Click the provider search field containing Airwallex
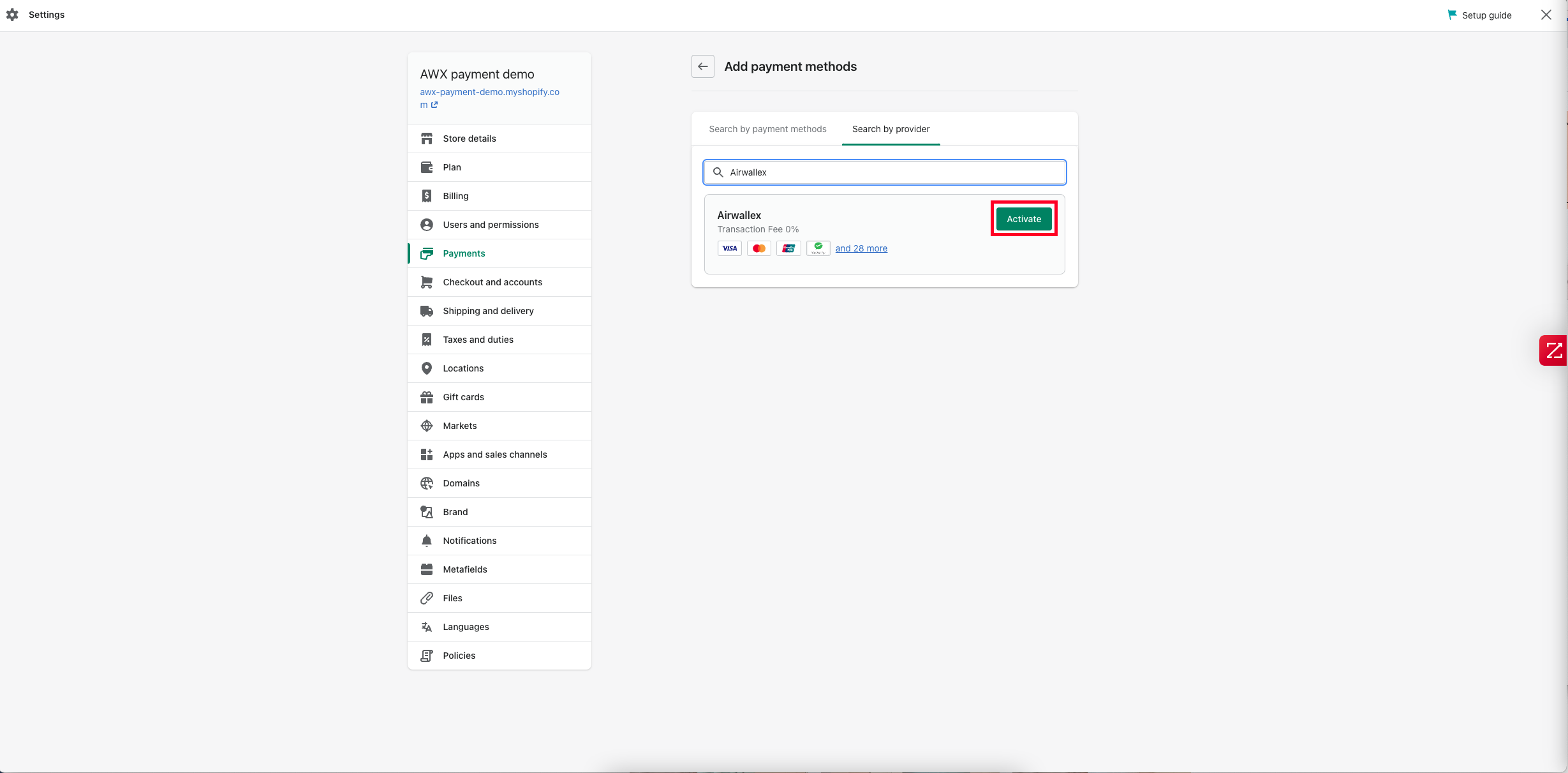The image size is (1568, 773). (884, 172)
